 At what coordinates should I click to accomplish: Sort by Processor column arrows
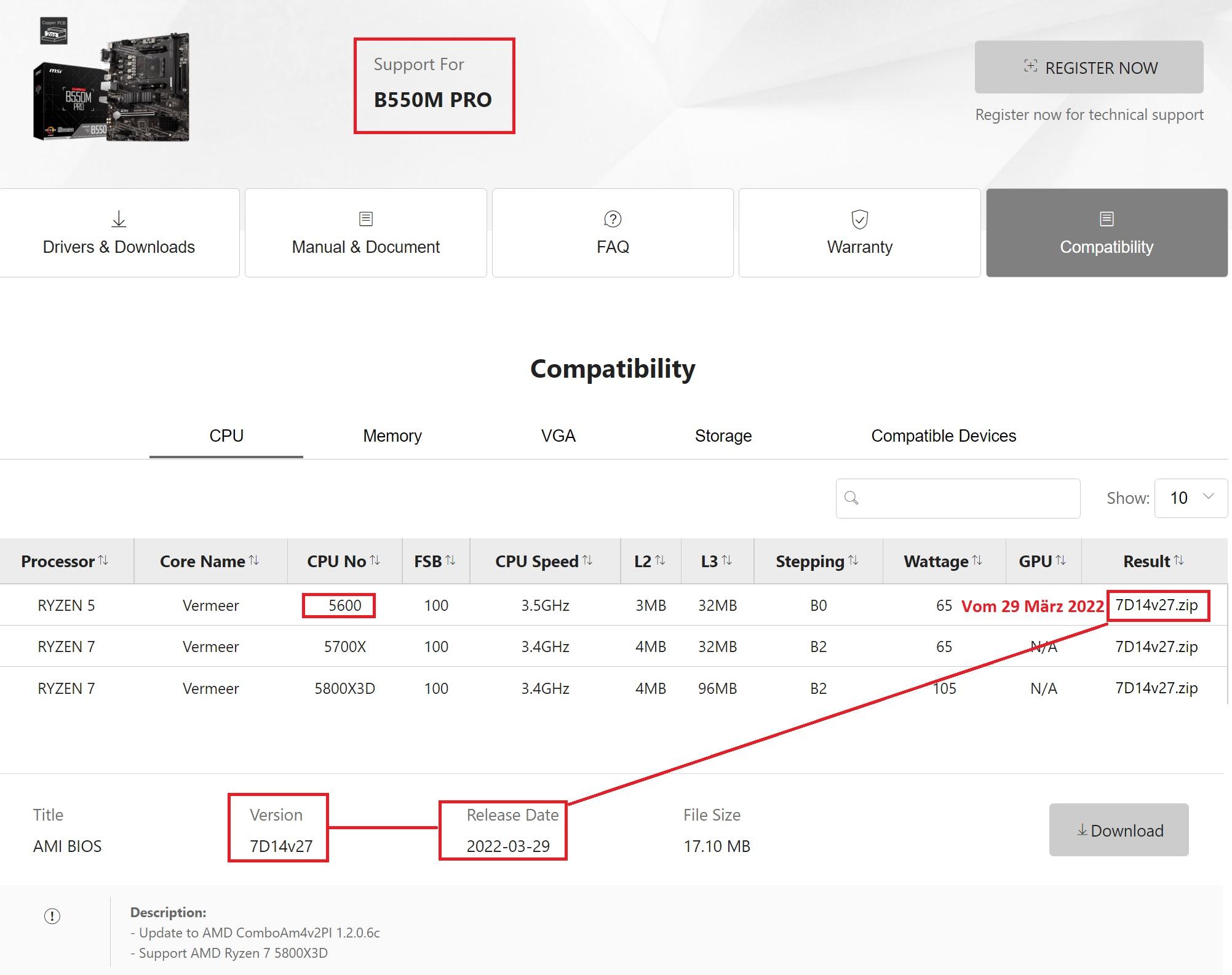click(x=103, y=560)
